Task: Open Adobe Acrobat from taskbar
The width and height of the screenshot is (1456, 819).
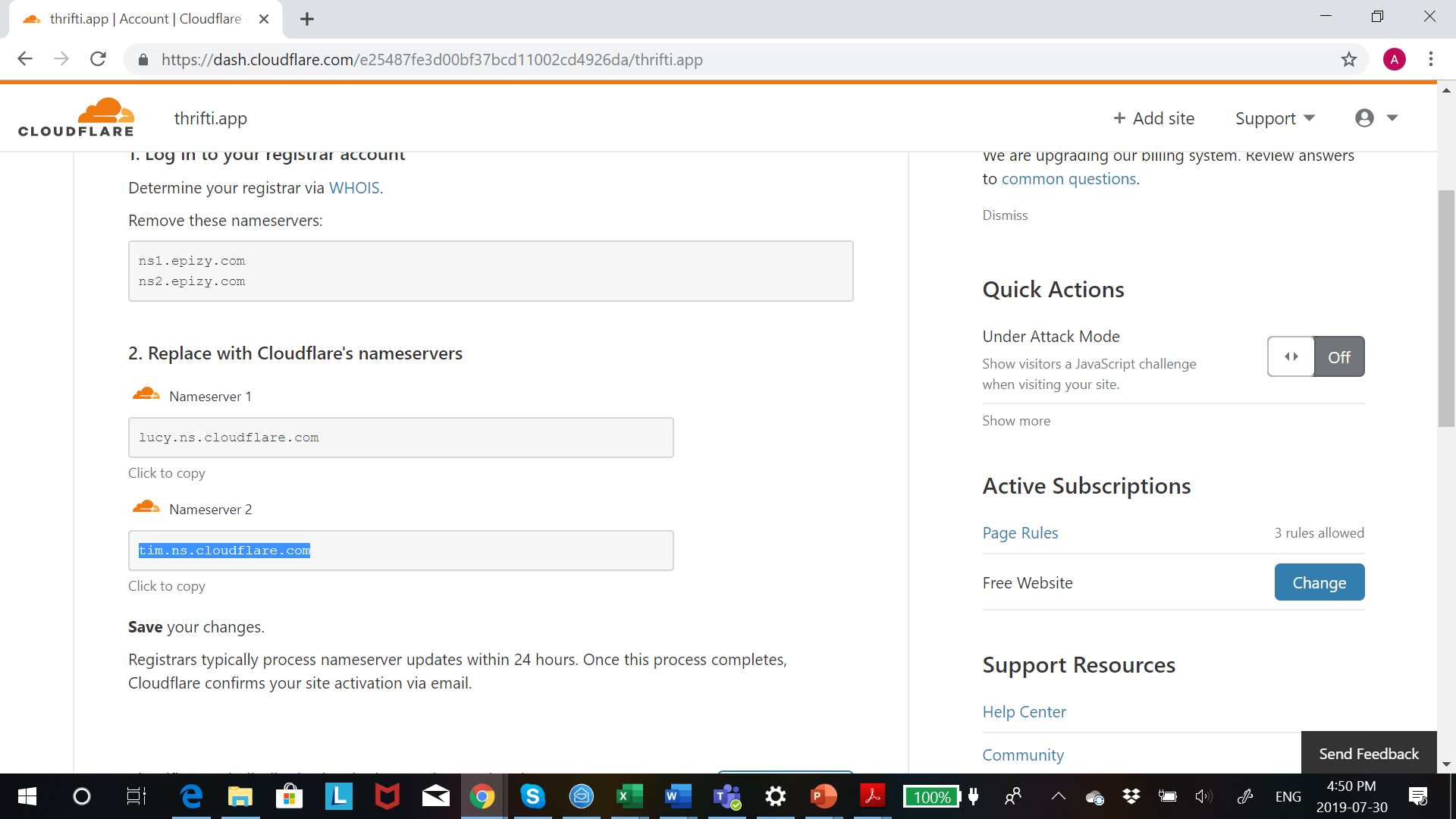Action: pyautogui.click(x=872, y=796)
